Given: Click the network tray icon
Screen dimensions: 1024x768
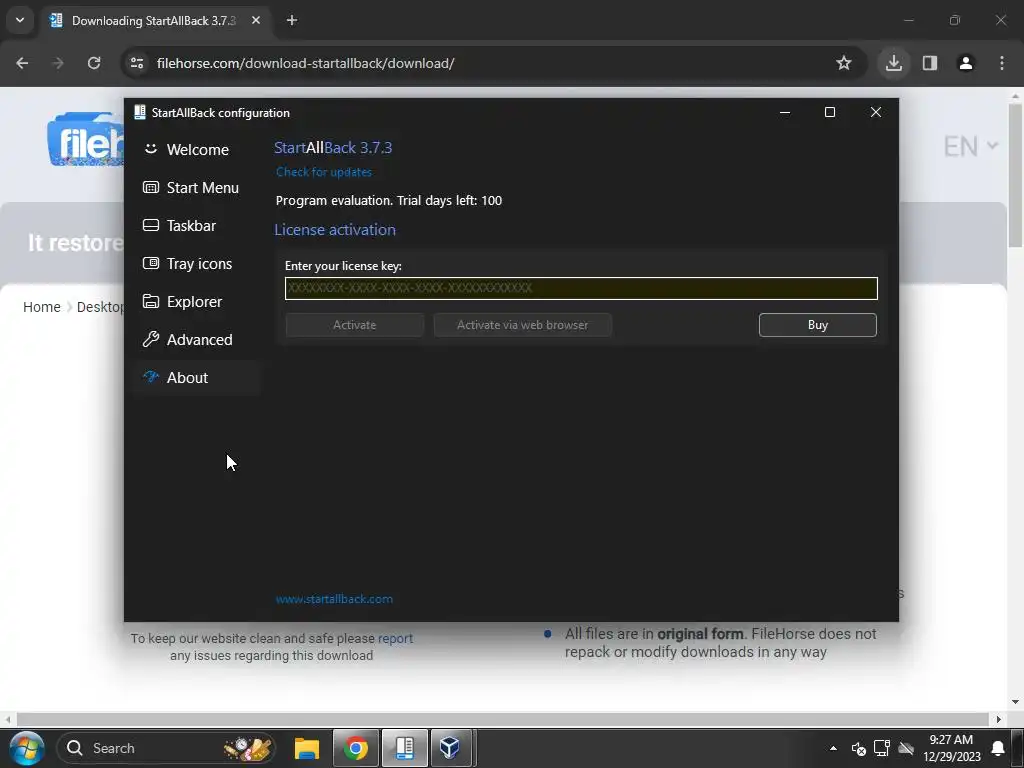Looking at the screenshot, I should pyautogui.click(x=882, y=748).
